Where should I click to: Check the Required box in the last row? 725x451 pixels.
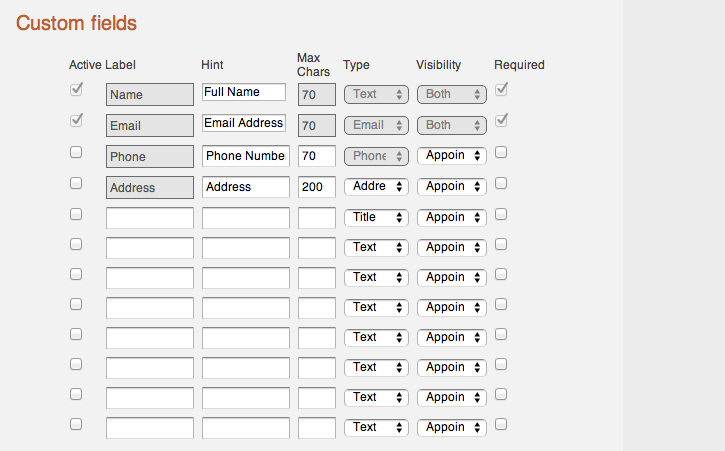pos(501,424)
